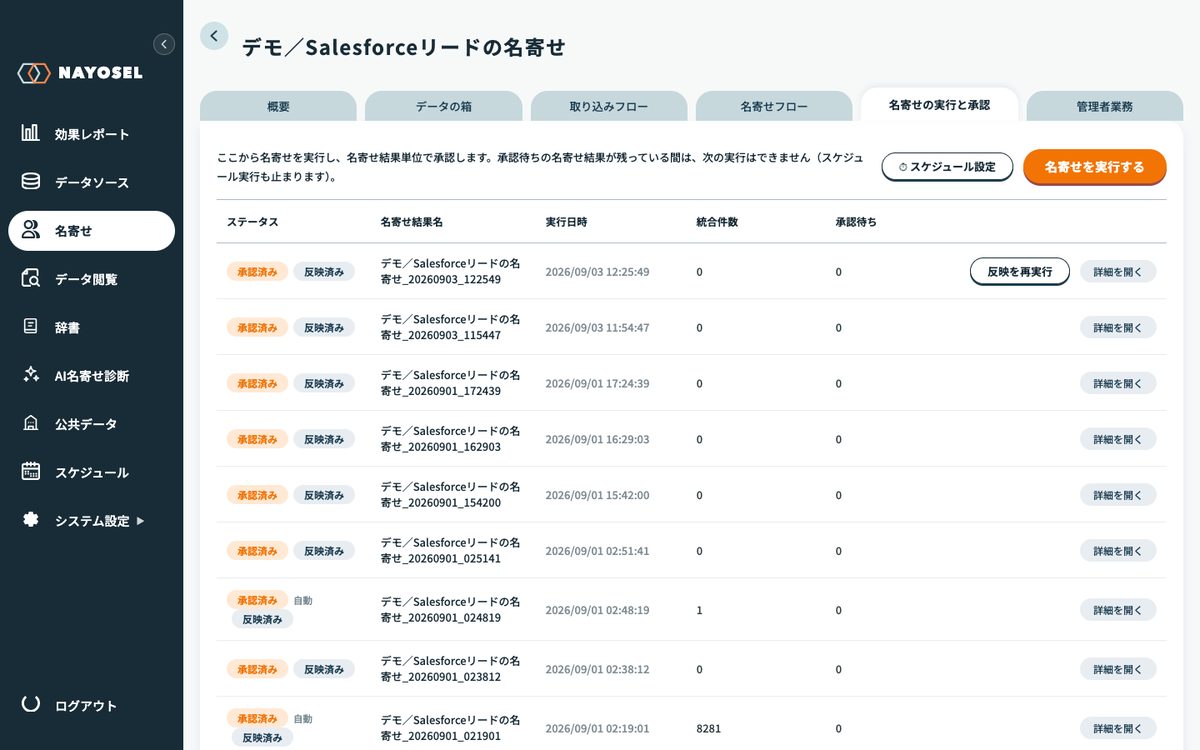The height and width of the screenshot is (750, 1200).
Task: Click the 名寄せを実行する button
Action: [1095, 167]
